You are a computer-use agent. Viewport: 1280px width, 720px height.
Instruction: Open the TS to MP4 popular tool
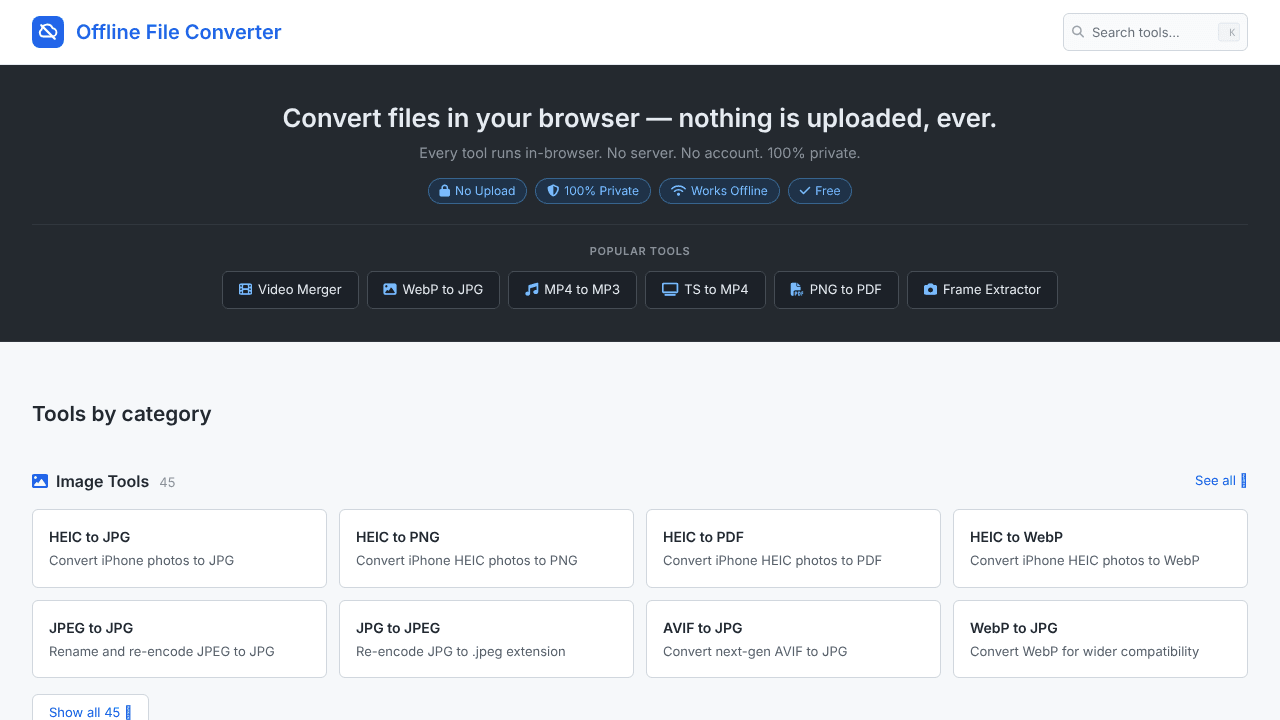[x=705, y=290]
